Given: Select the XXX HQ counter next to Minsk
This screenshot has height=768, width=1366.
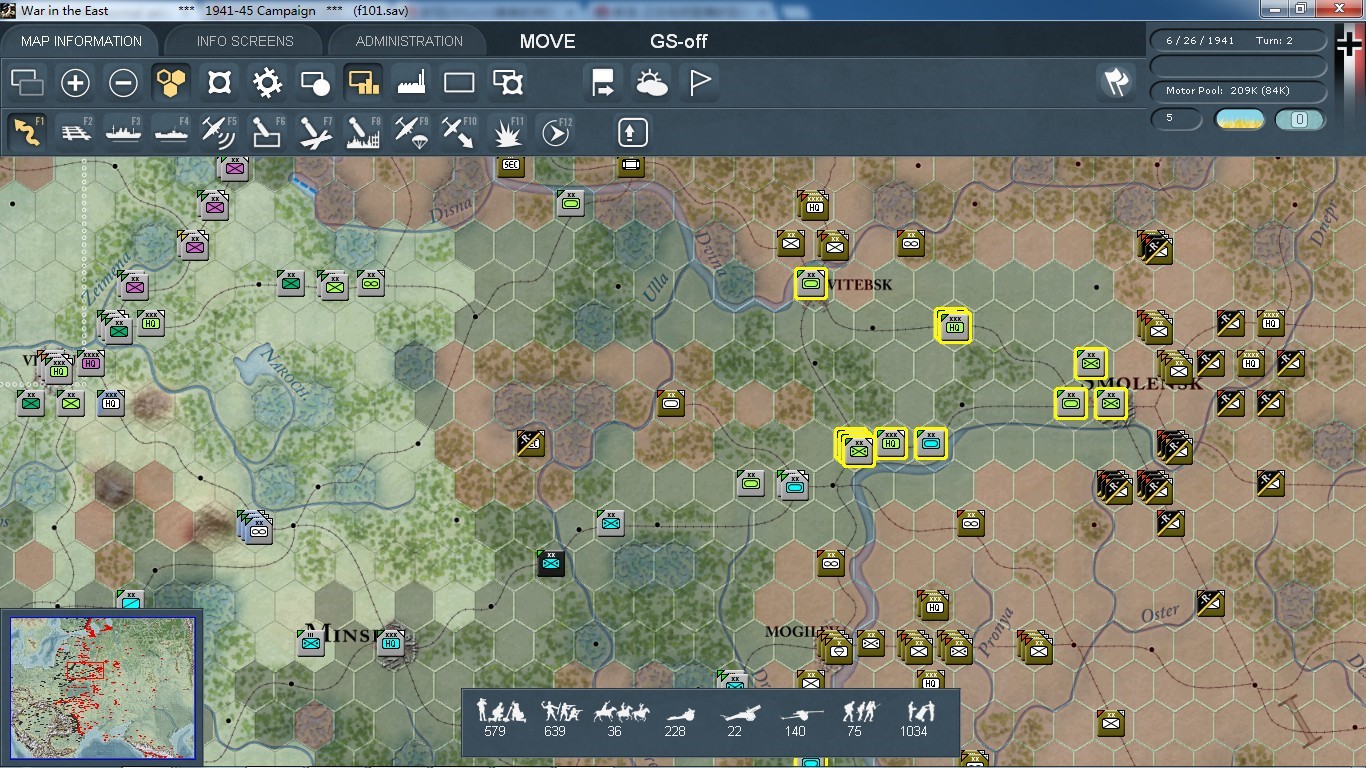Looking at the screenshot, I should pyautogui.click(x=391, y=642).
